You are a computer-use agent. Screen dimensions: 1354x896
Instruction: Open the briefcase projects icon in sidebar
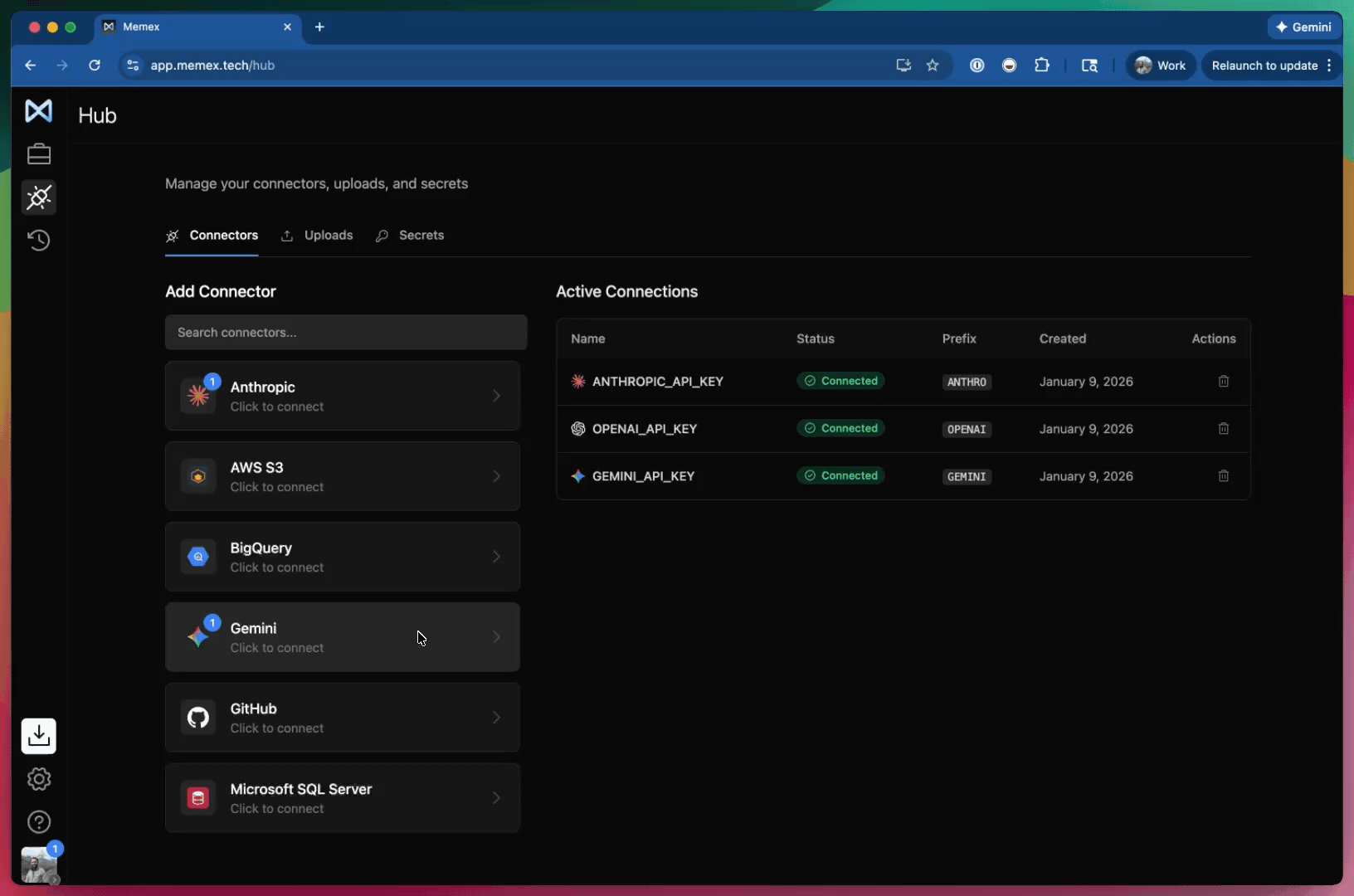tap(39, 154)
